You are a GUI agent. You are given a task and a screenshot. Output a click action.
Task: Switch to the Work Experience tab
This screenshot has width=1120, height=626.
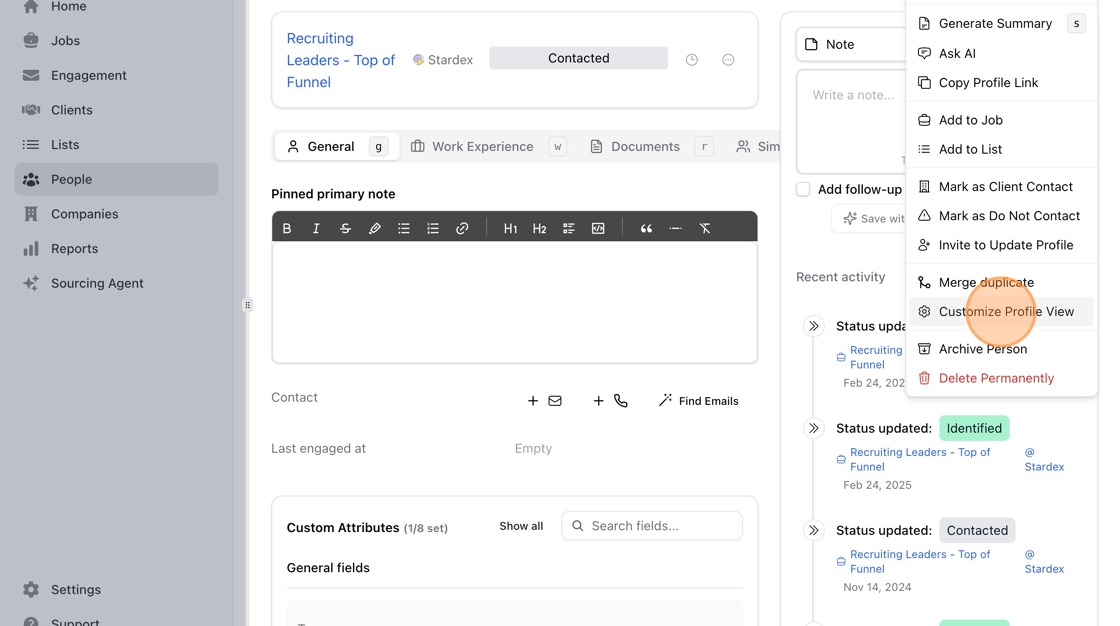tap(472, 146)
